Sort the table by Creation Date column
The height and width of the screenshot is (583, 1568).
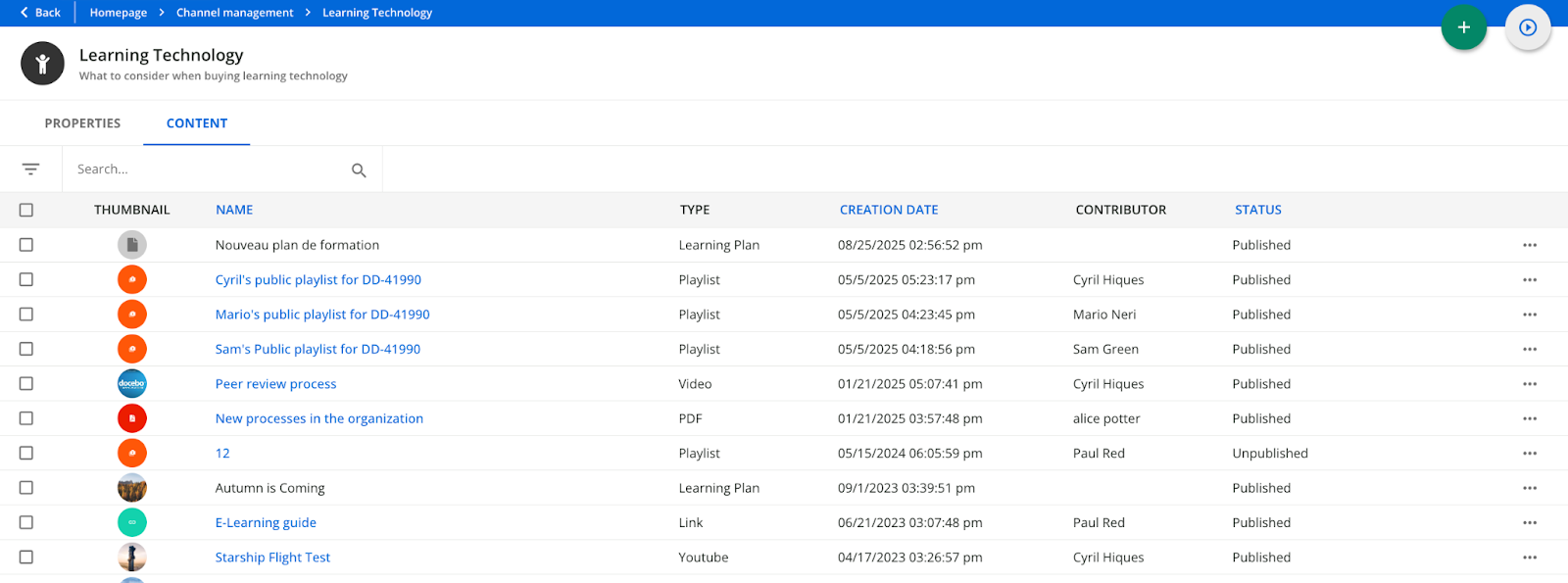(888, 210)
